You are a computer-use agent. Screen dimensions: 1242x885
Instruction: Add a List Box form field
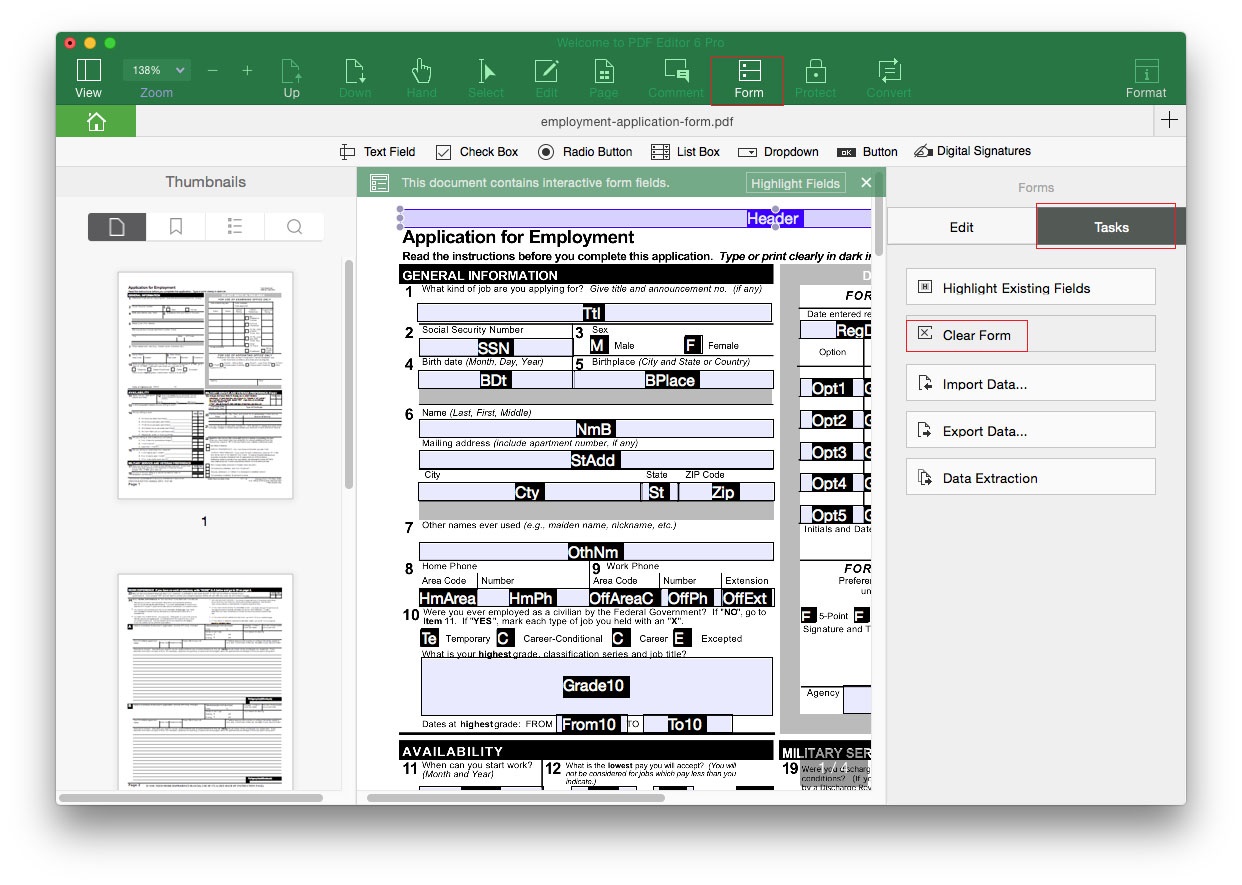click(x=685, y=152)
